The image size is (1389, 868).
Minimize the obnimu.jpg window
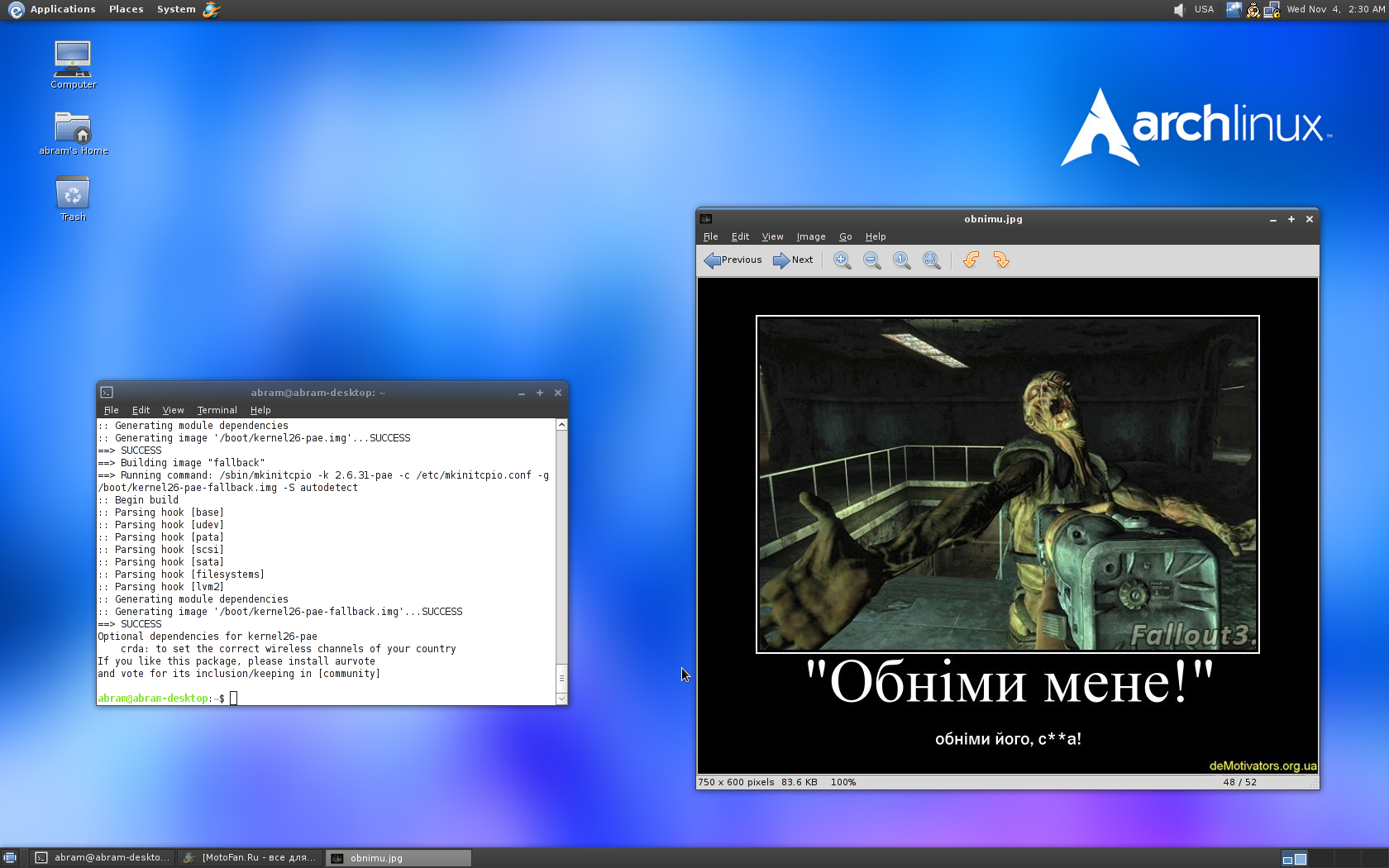1273,219
